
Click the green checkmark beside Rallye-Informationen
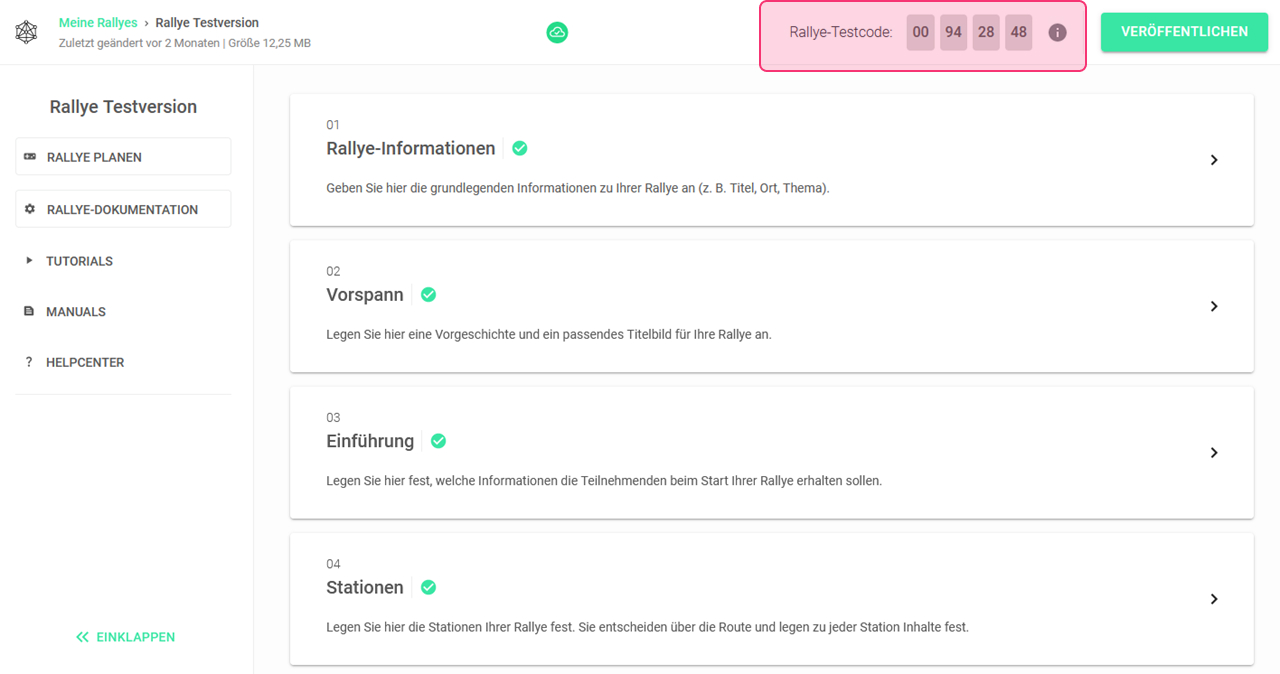point(520,148)
